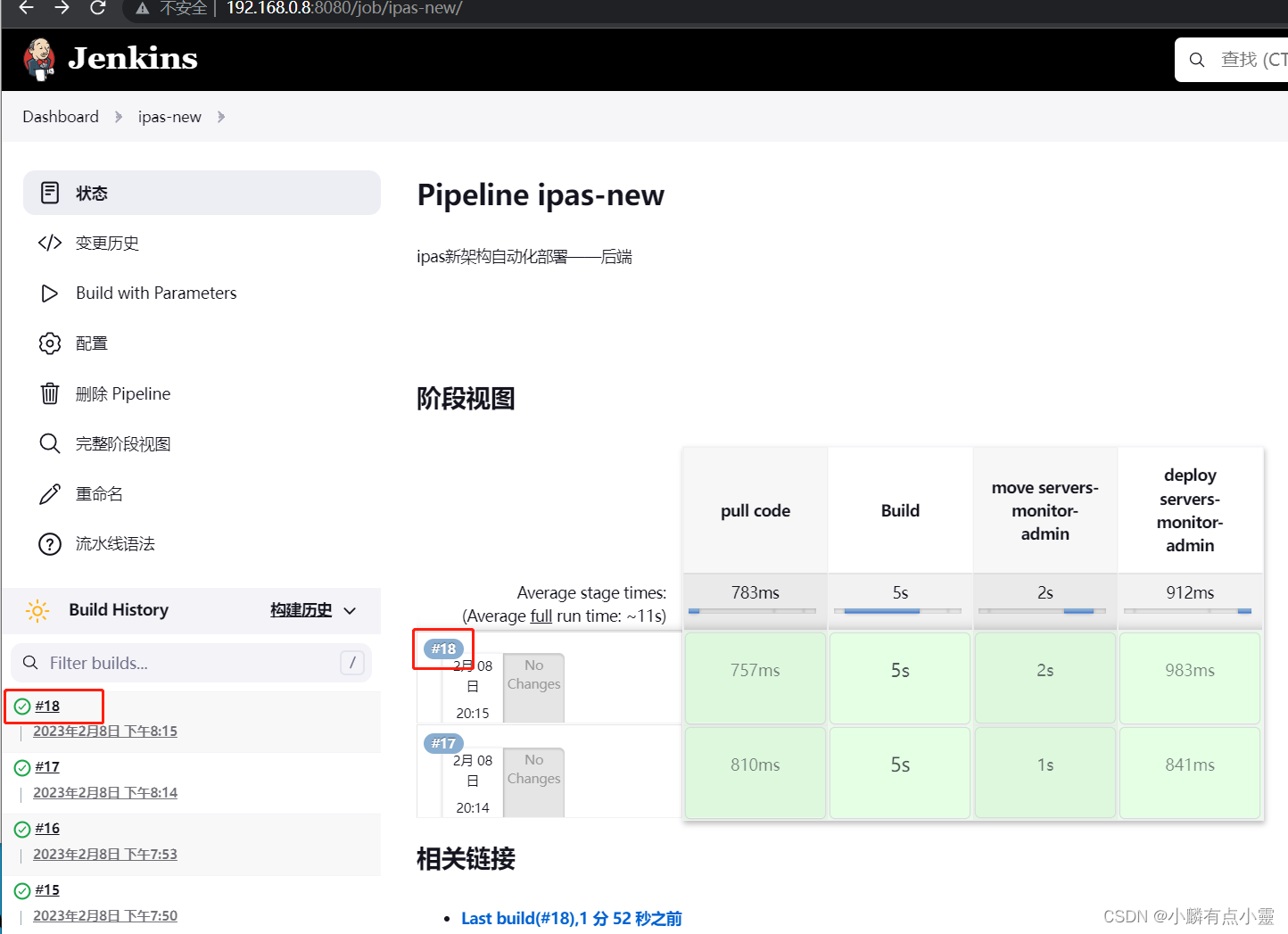Click move servers-monitor-admin 2s cell
The width and height of the screenshot is (1288, 934).
pos(1045,678)
